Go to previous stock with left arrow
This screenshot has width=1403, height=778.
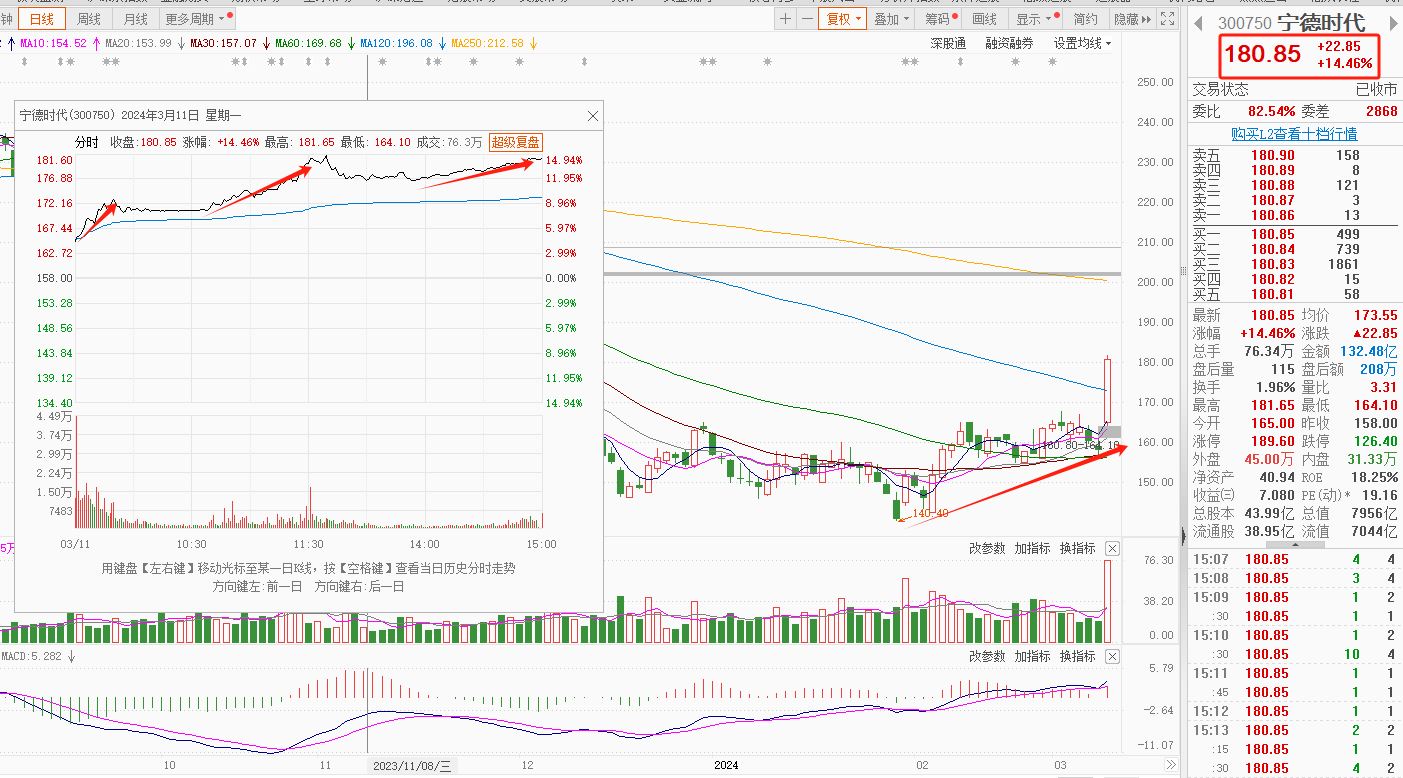(1198, 23)
